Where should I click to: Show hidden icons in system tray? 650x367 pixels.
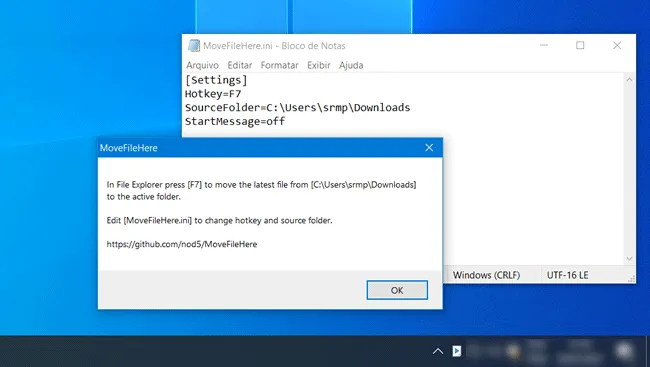pos(438,351)
